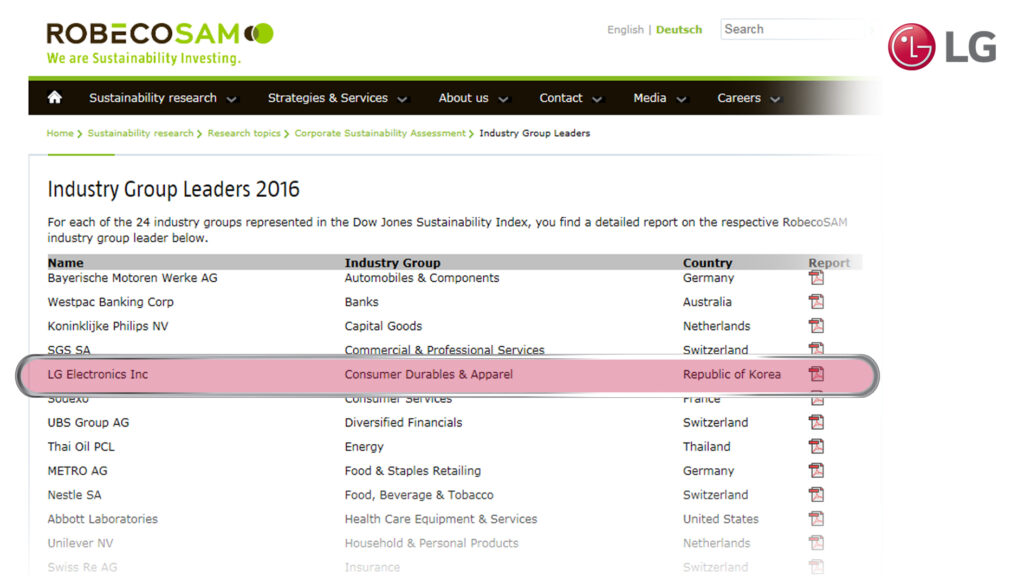This screenshot has width=1024, height=576.
Task: Open PDF report for UBS Group AG
Action: [x=816, y=423]
